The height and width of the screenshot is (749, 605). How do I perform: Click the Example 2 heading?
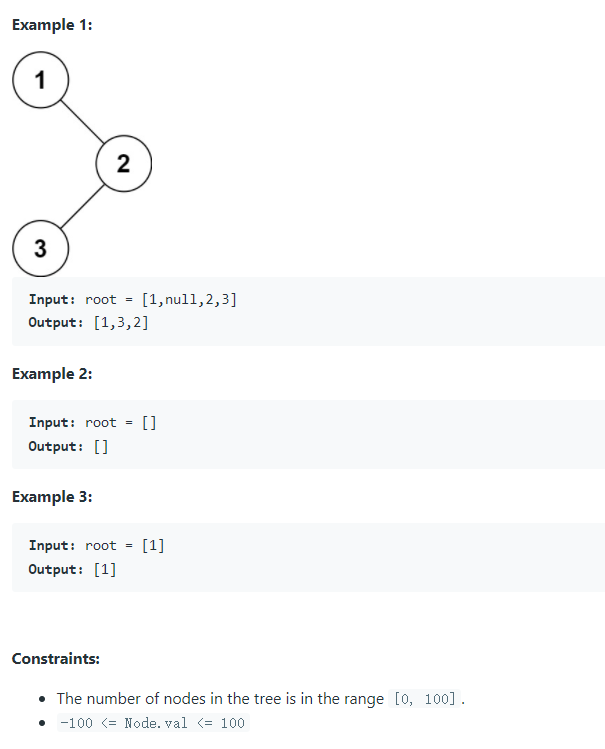point(52,374)
